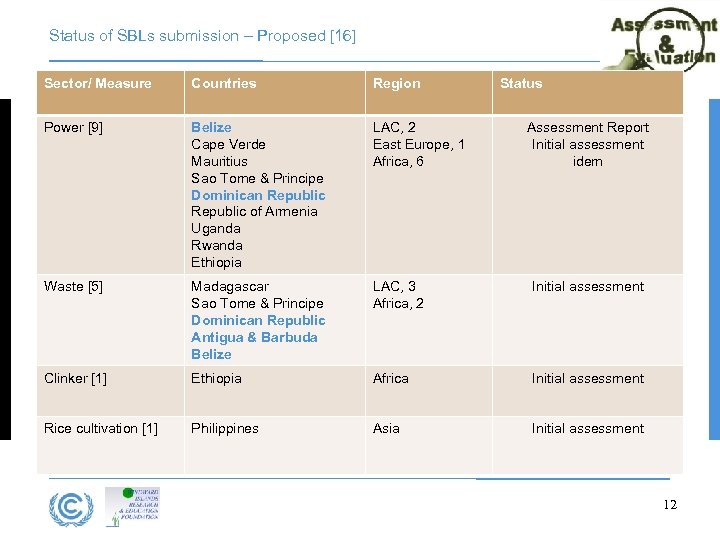
Task: Click 'East Europe, 1' region text
Action: pyautogui.click(x=419, y=144)
